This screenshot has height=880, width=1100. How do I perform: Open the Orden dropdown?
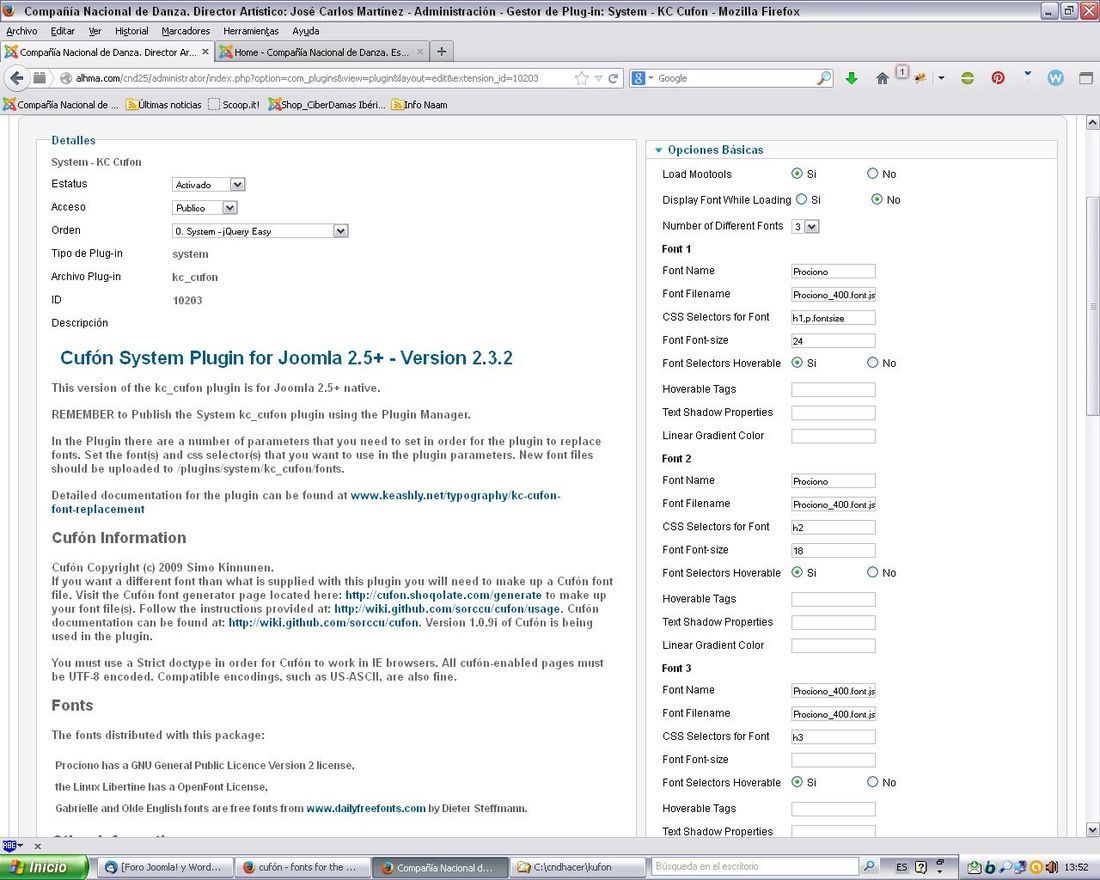260,231
